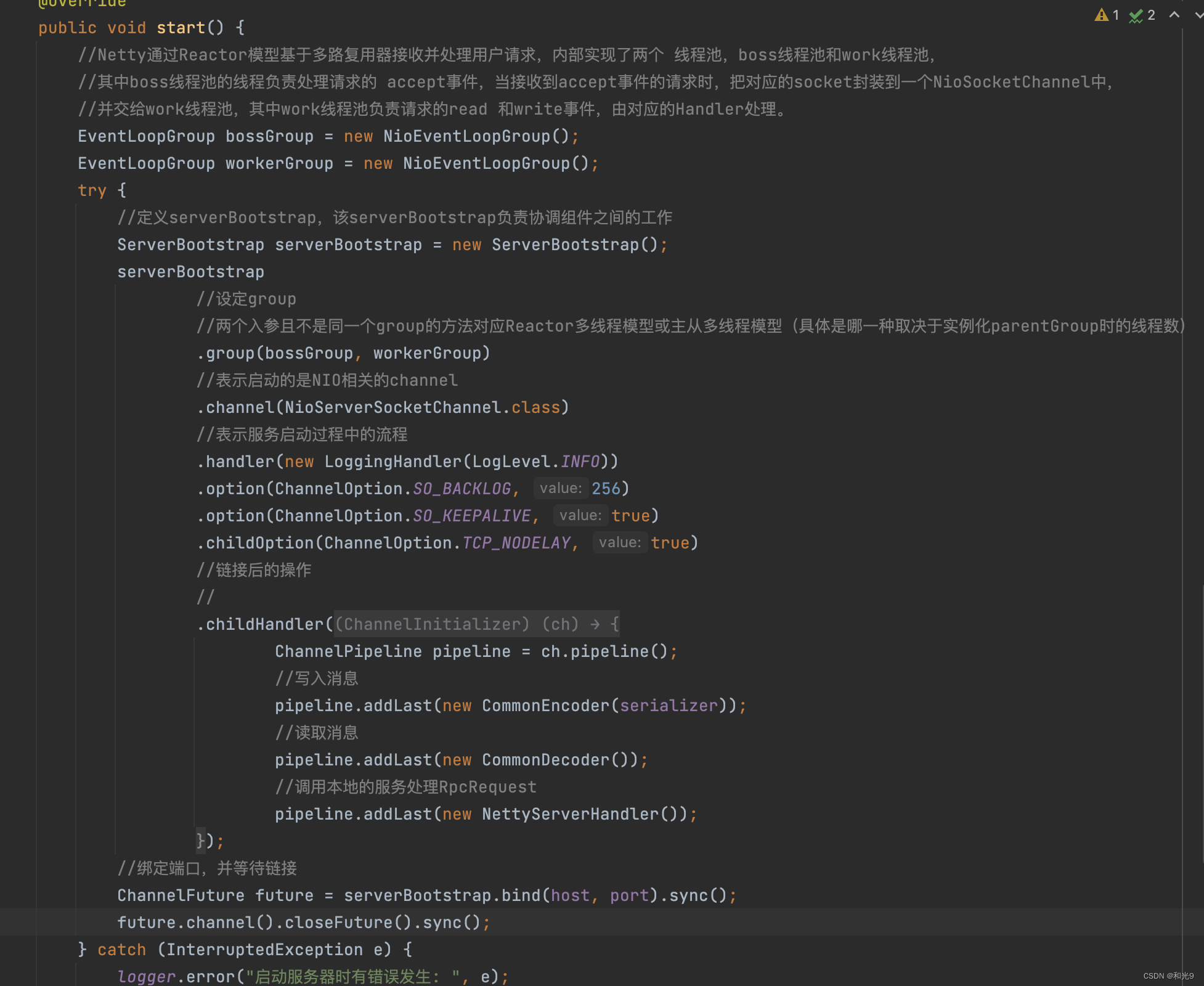Click the '//绑定端口，并等待链接' comment

click(x=207, y=868)
